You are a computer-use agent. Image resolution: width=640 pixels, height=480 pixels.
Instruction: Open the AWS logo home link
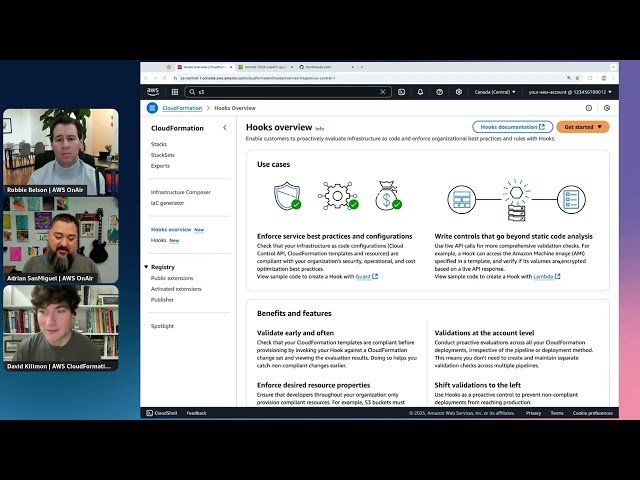point(153,92)
